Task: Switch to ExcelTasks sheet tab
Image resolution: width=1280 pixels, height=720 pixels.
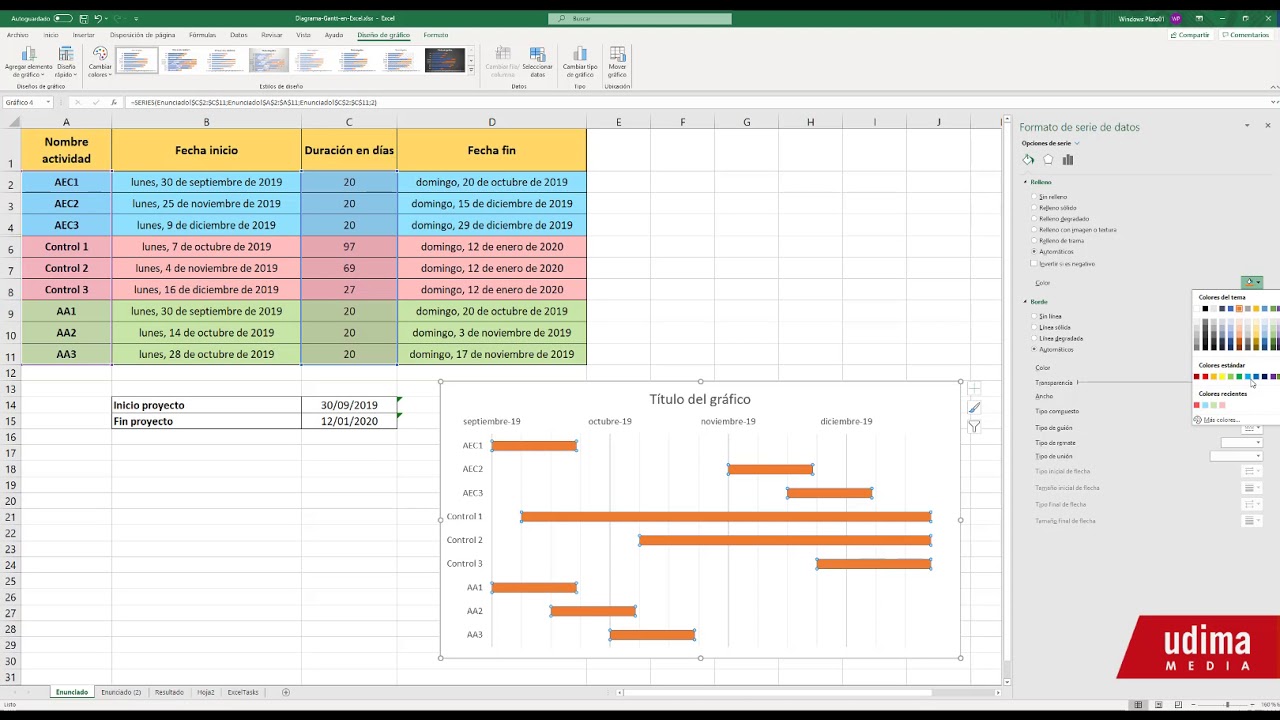Action: [243, 692]
